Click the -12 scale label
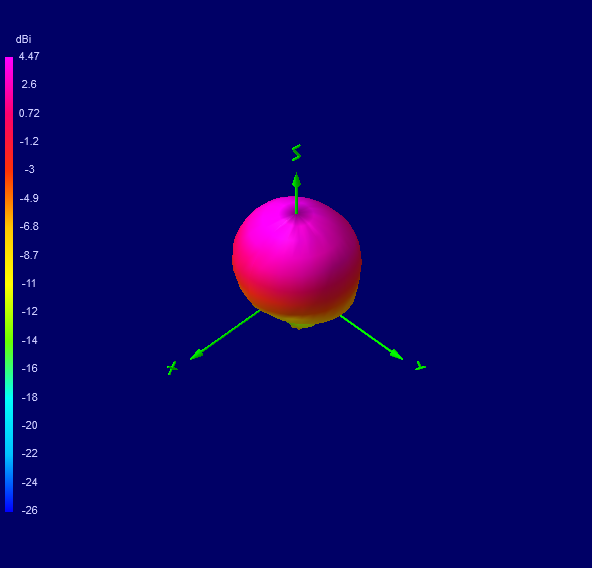 pos(29,311)
